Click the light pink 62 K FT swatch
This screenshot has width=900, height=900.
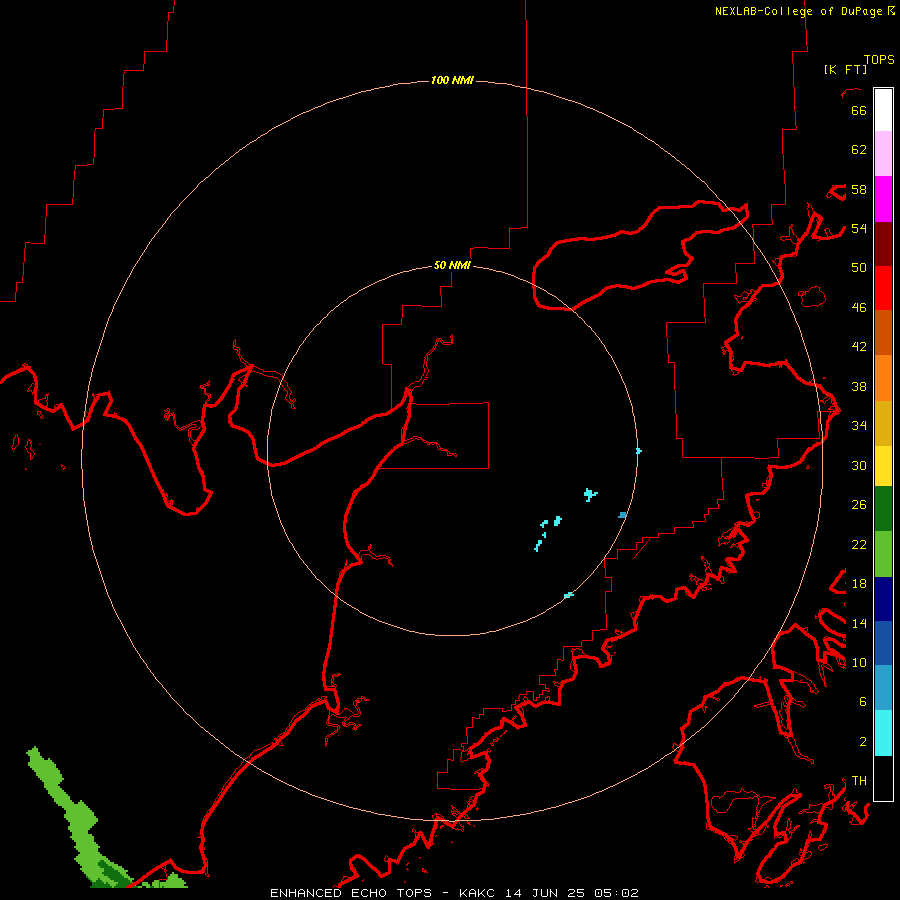click(883, 154)
